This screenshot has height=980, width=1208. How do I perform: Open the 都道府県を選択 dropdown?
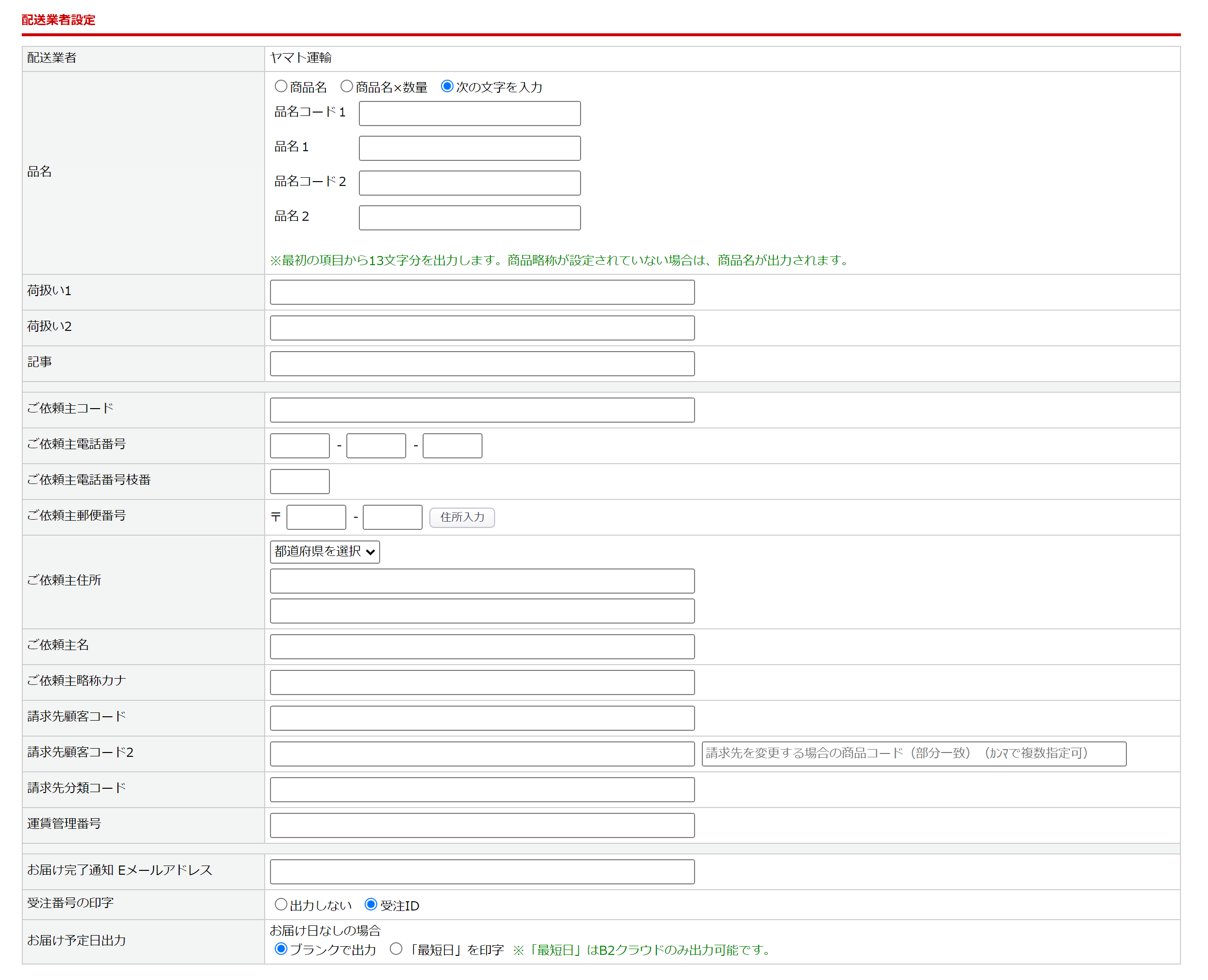coord(325,552)
